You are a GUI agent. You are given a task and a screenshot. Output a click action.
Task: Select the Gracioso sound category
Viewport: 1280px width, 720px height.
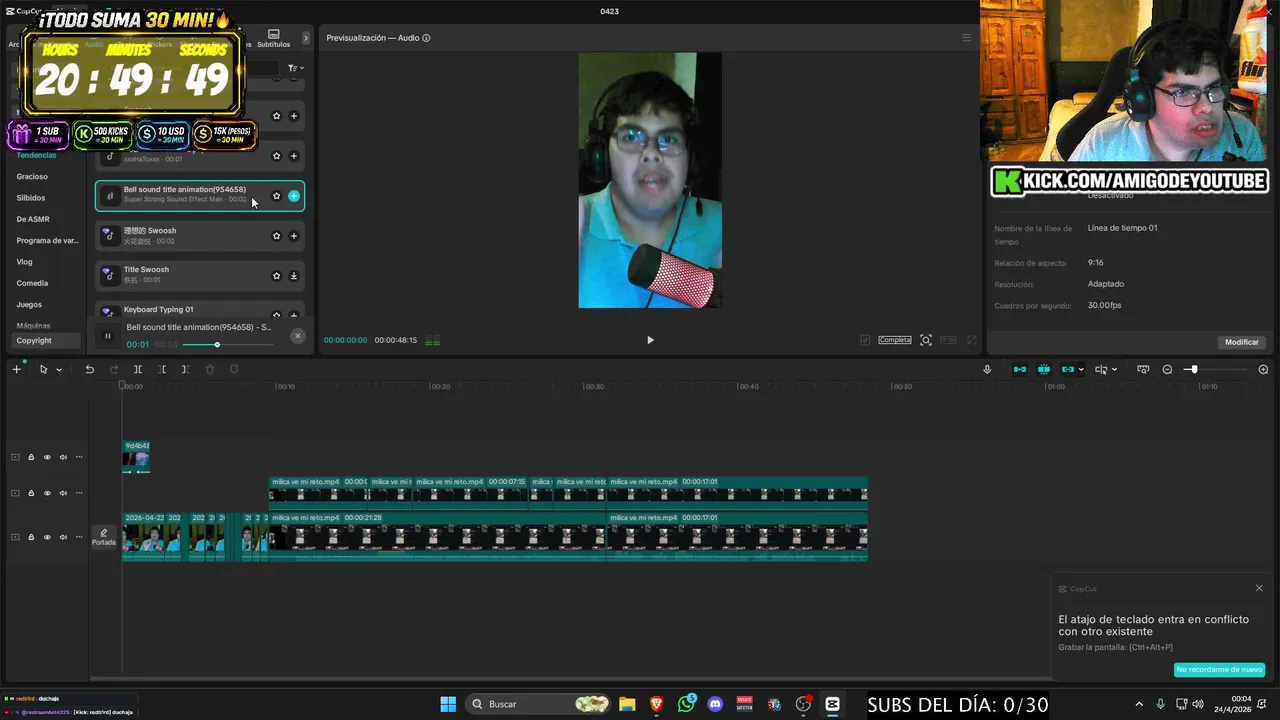click(x=32, y=176)
